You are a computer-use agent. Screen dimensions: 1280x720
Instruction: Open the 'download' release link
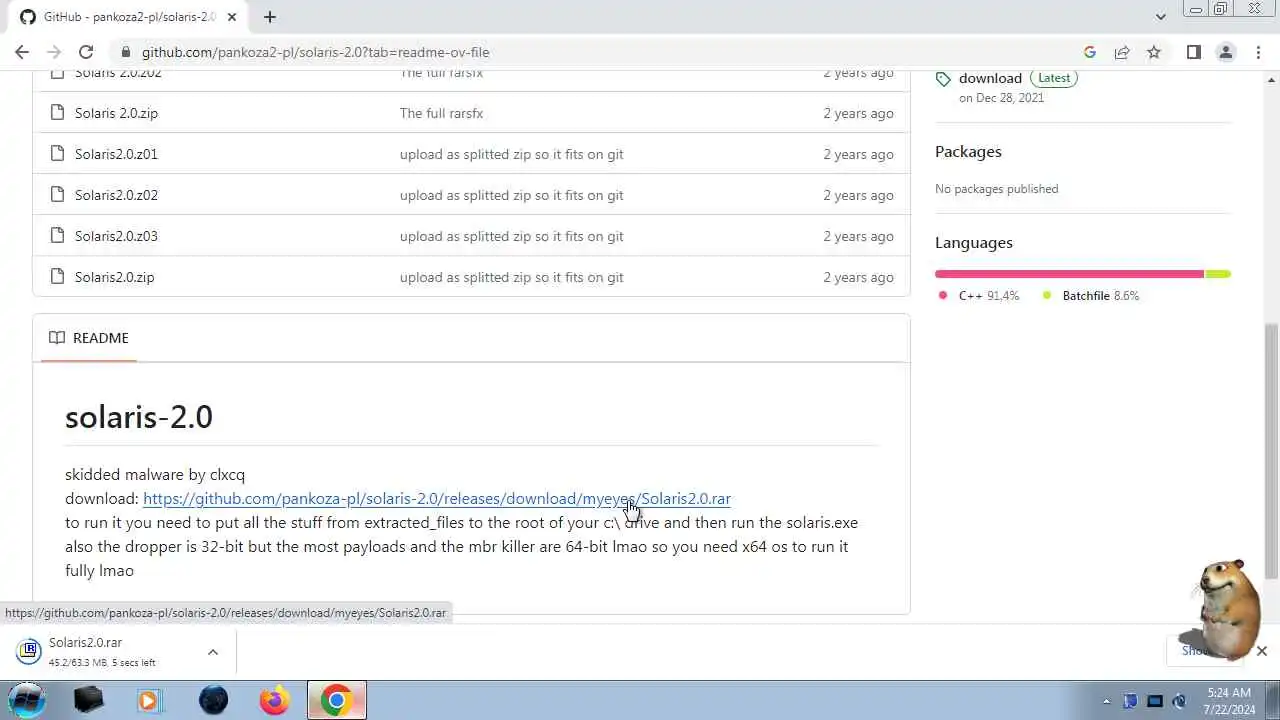pos(990,78)
